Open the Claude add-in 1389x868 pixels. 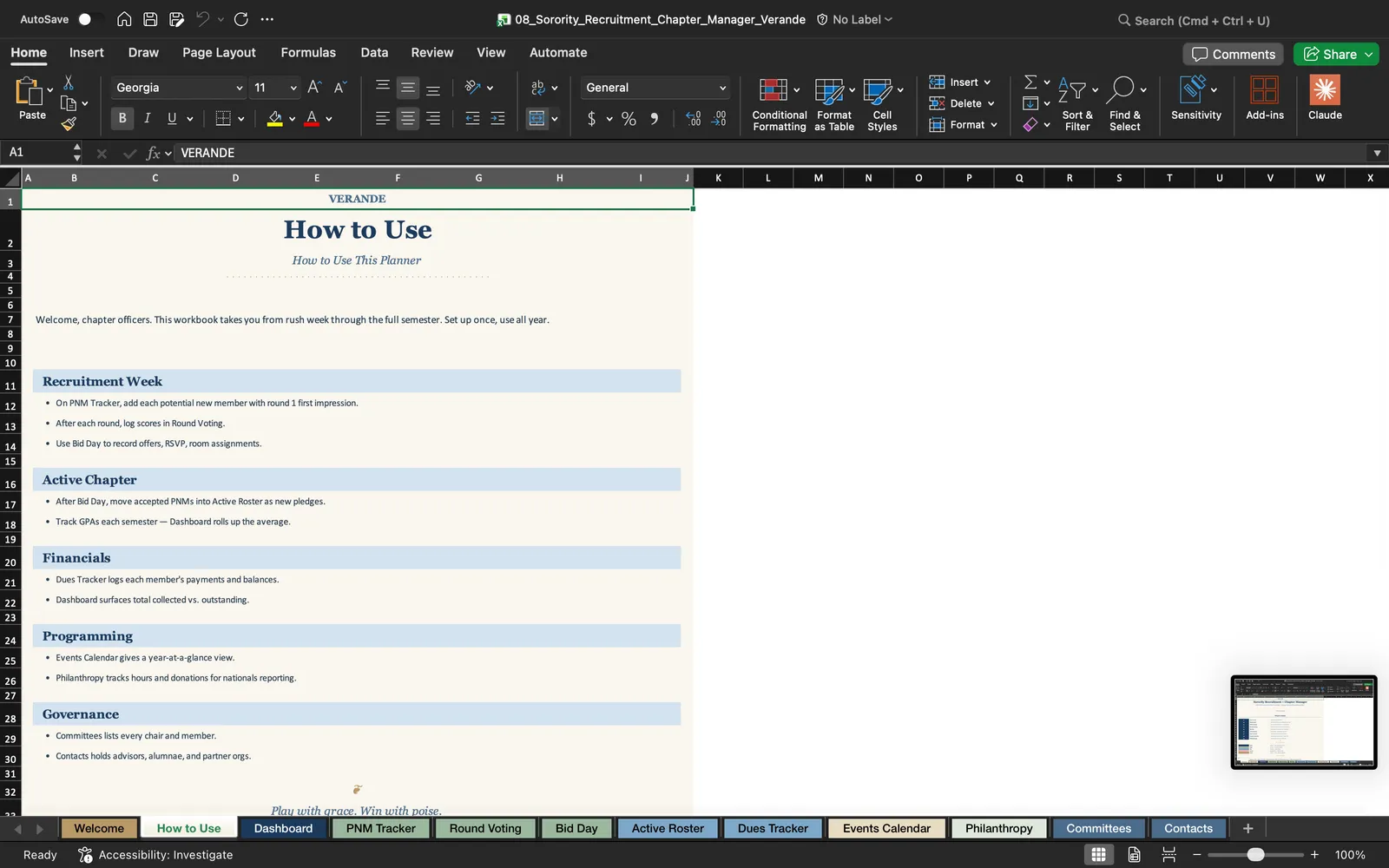tap(1325, 98)
